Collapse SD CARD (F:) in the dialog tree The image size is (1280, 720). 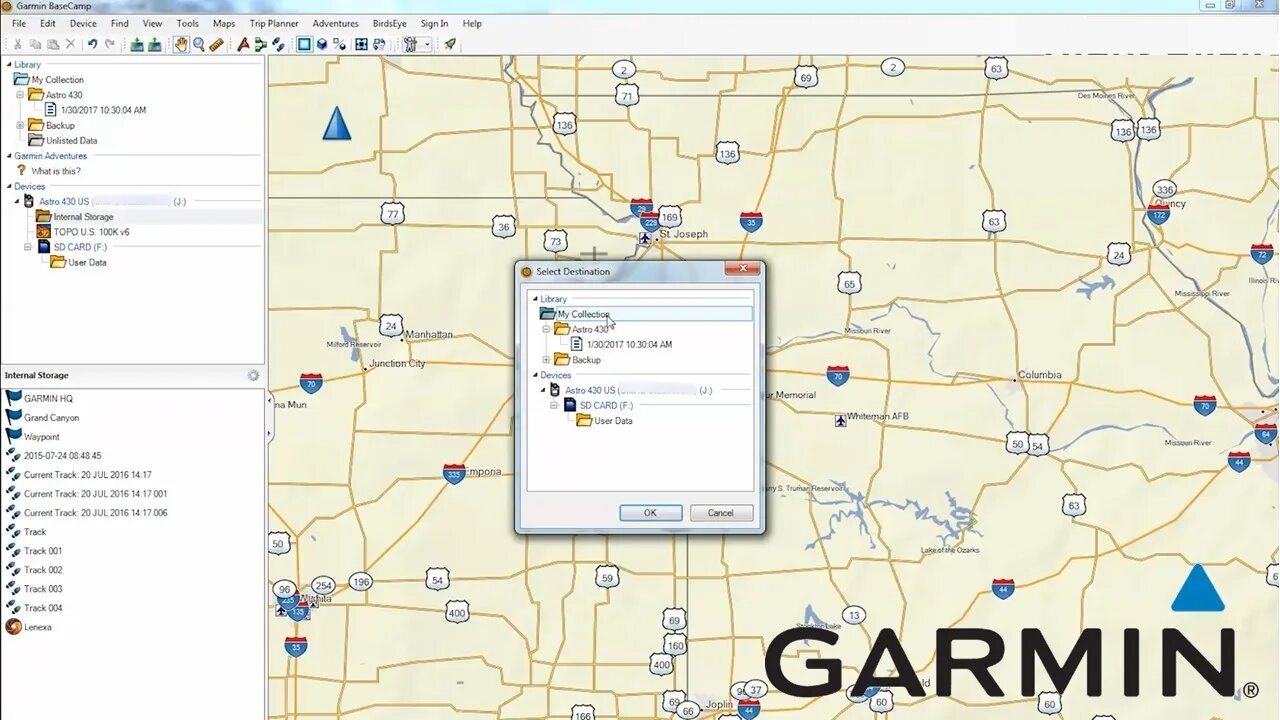tap(554, 406)
